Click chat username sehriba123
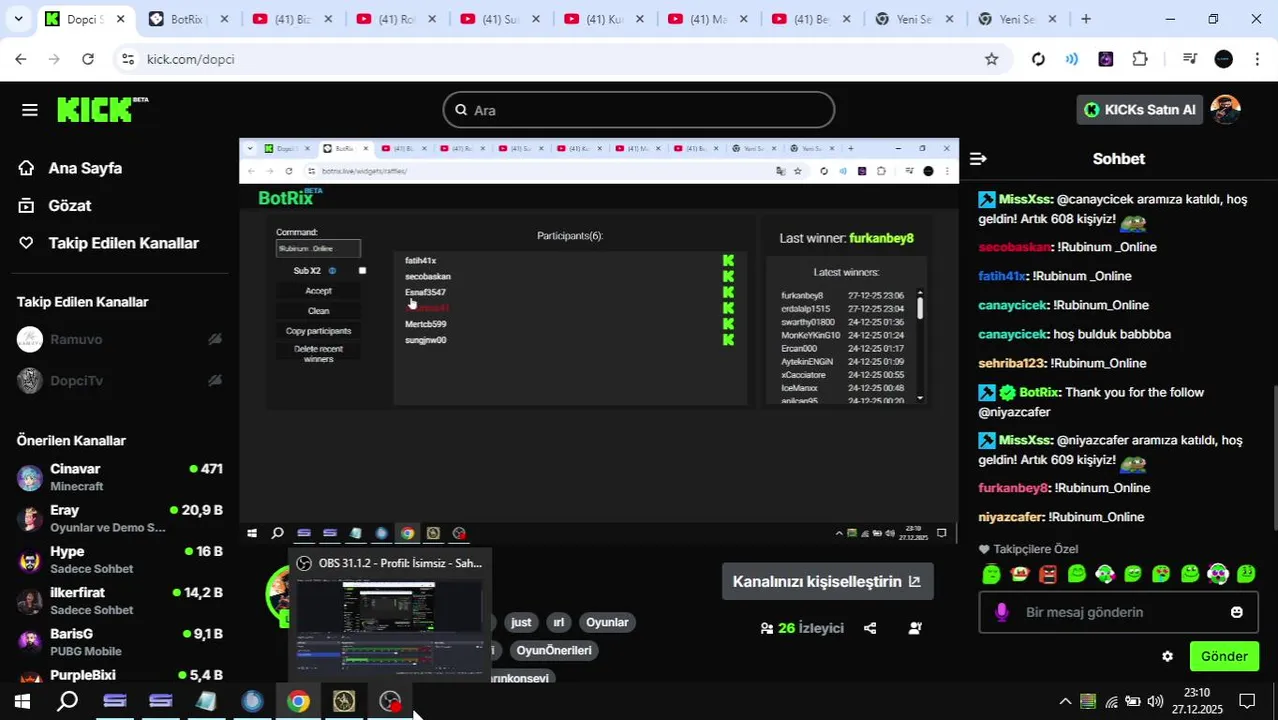1278x720 pixels. 1011,363
